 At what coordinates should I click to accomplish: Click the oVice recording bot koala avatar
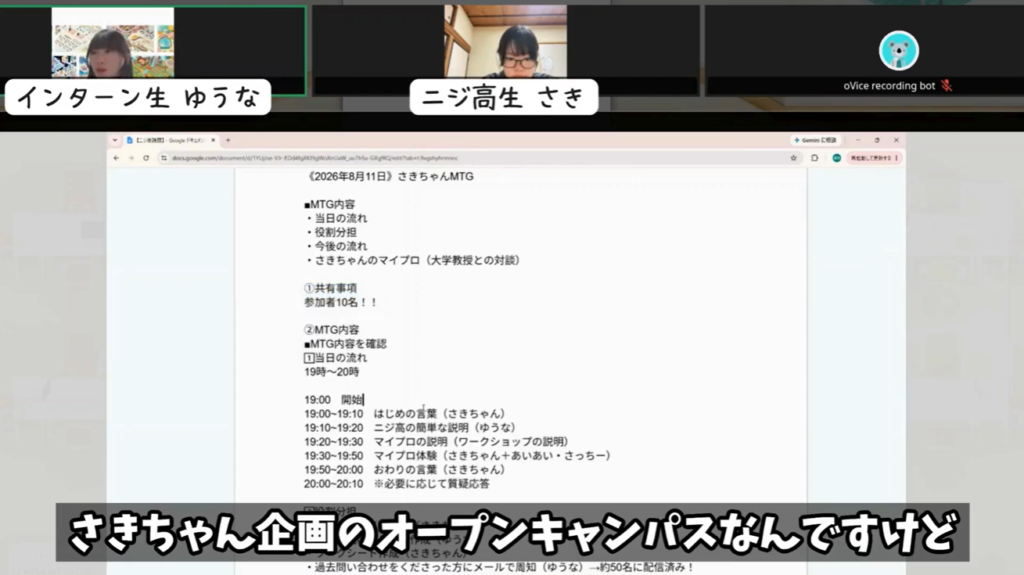coord(899,50)
